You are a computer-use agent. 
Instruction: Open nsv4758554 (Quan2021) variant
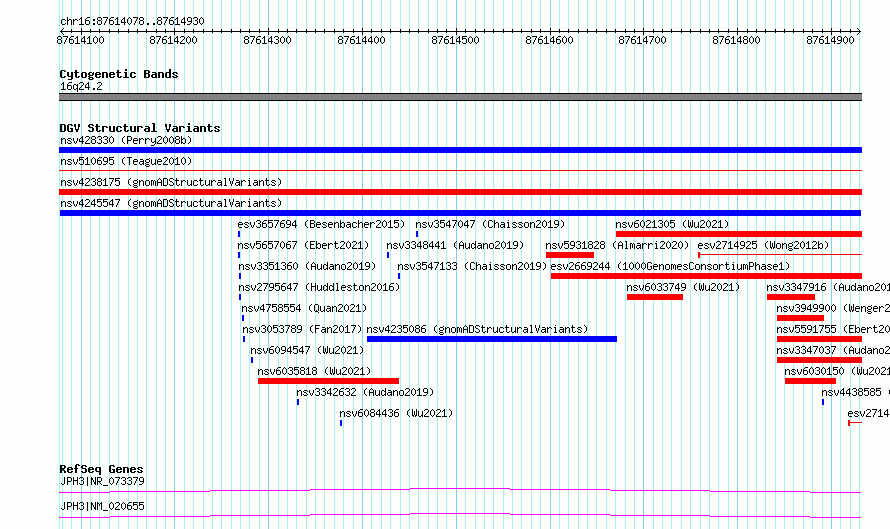tap(304, 308)
